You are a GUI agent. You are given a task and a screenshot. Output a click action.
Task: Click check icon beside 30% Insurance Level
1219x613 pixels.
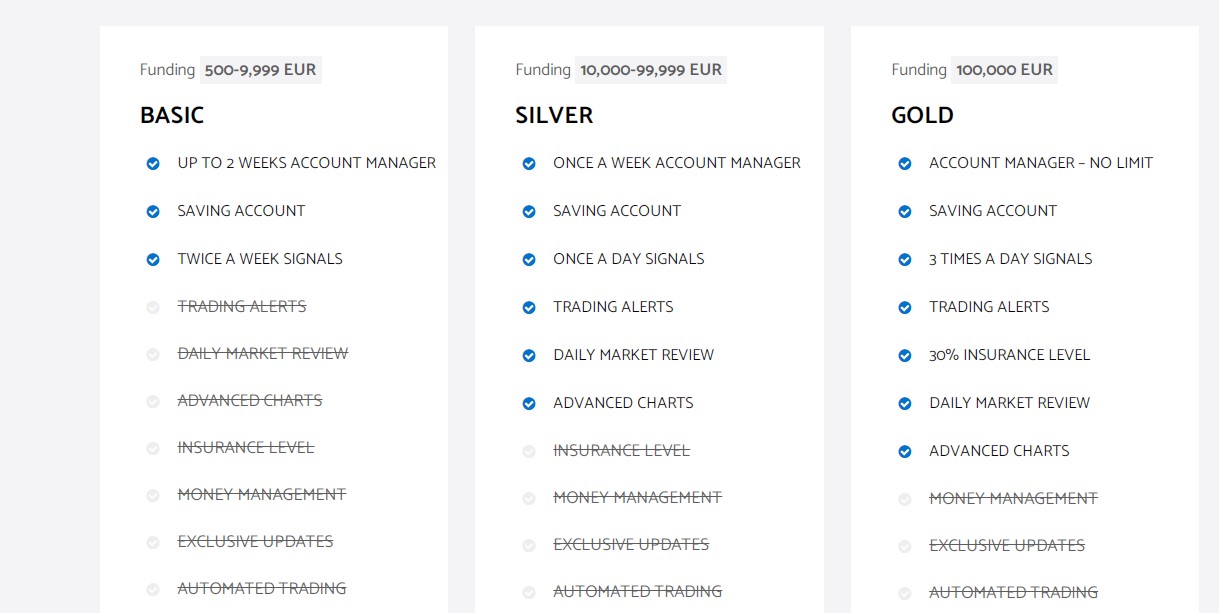[x=905, y=355]
